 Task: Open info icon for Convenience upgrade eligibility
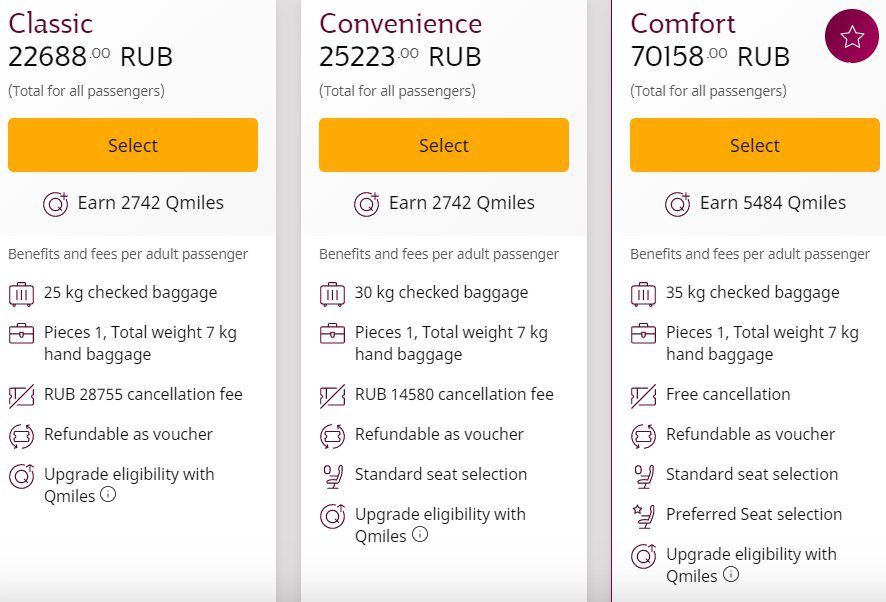tap(420, 534)
